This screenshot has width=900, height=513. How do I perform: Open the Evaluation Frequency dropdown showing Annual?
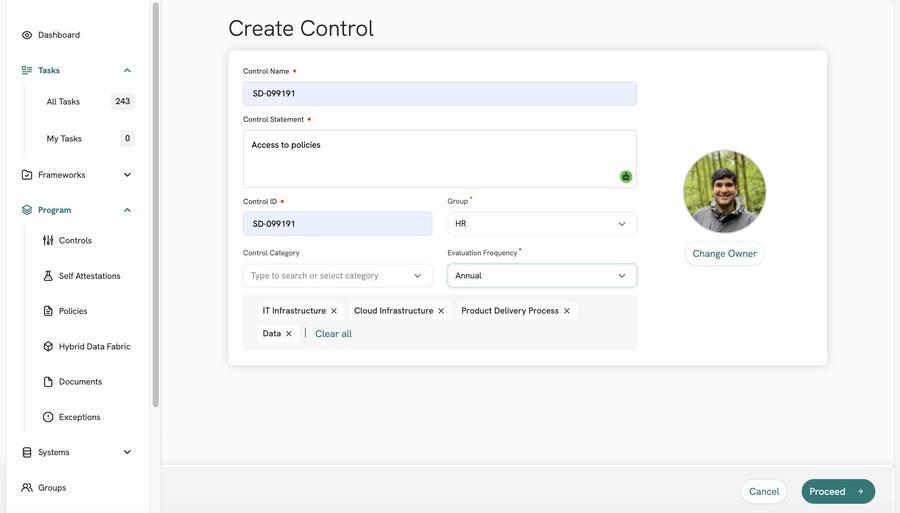[x=542, y=276]
